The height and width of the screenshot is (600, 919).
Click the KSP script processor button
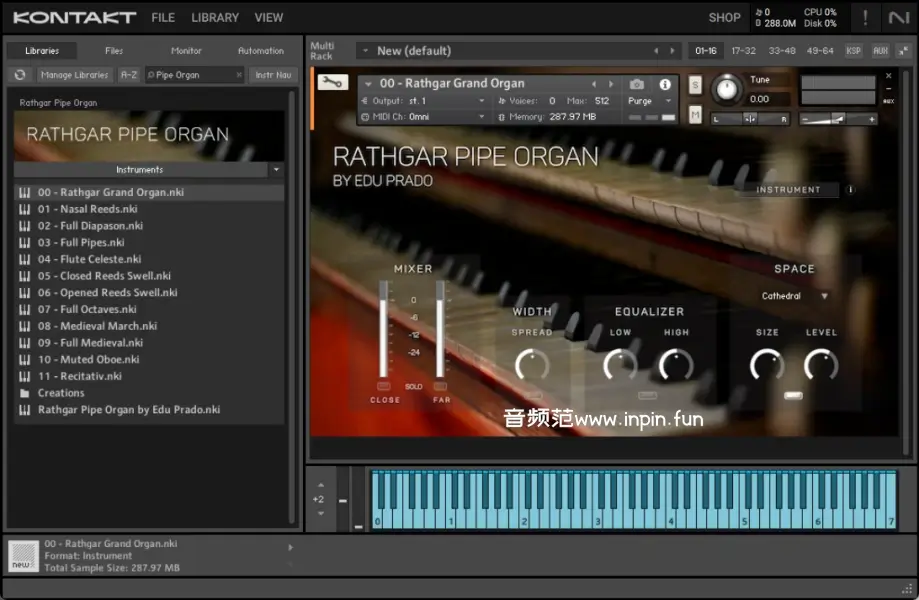pyautogui.click(x=853, y=51)
